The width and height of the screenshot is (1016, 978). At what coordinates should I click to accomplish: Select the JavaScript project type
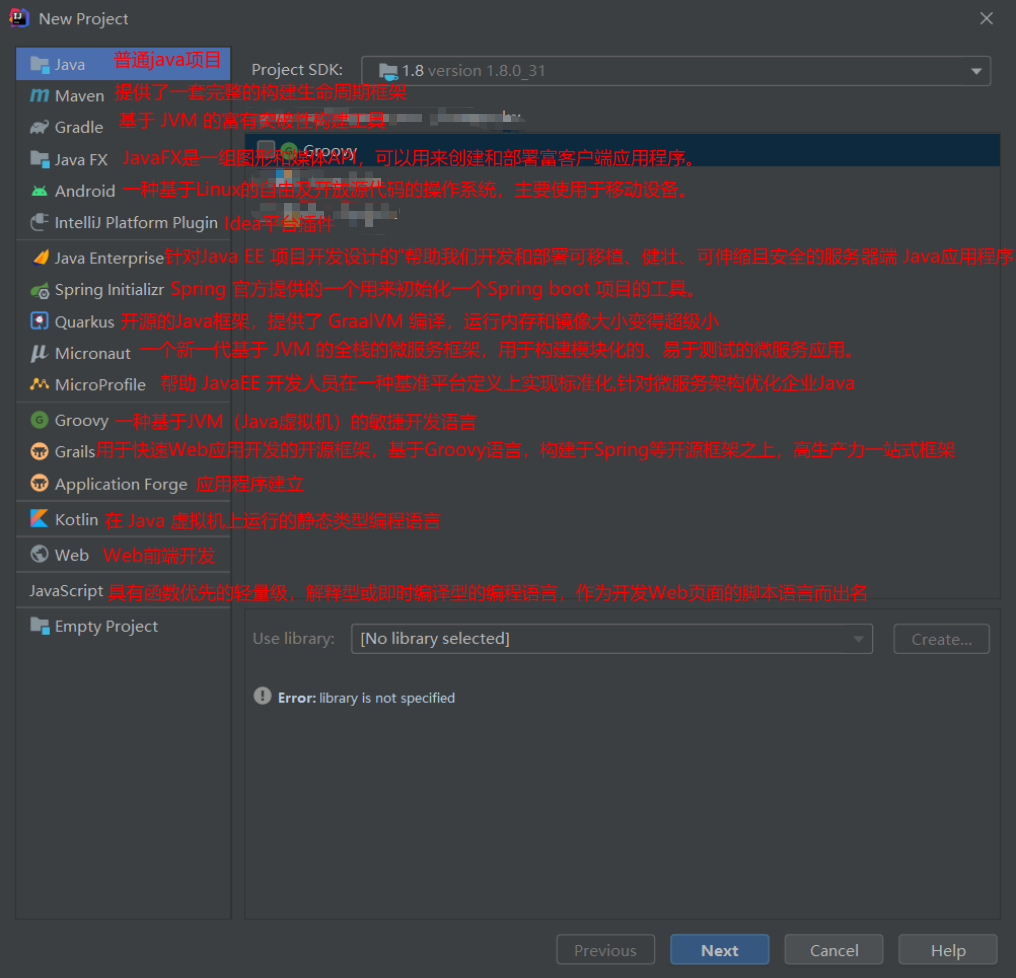123,590
